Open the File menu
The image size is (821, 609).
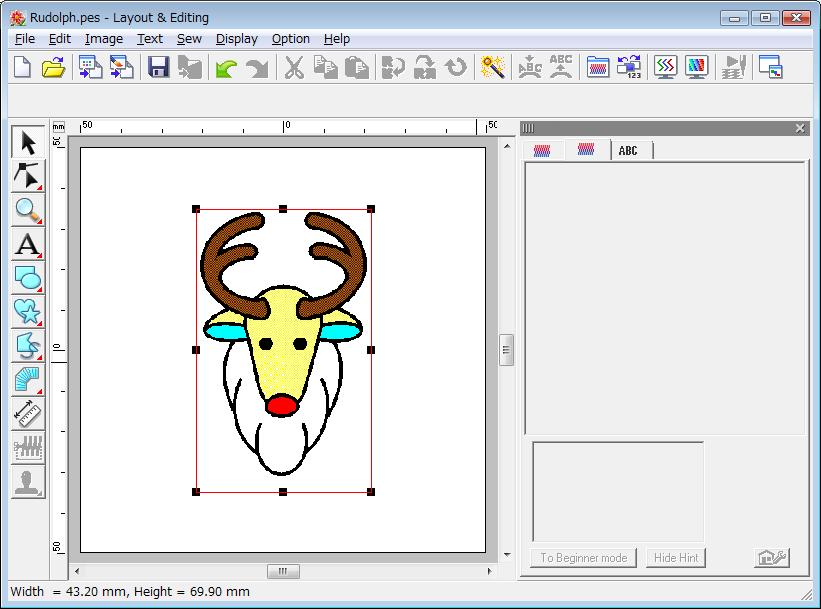[25, 39]
